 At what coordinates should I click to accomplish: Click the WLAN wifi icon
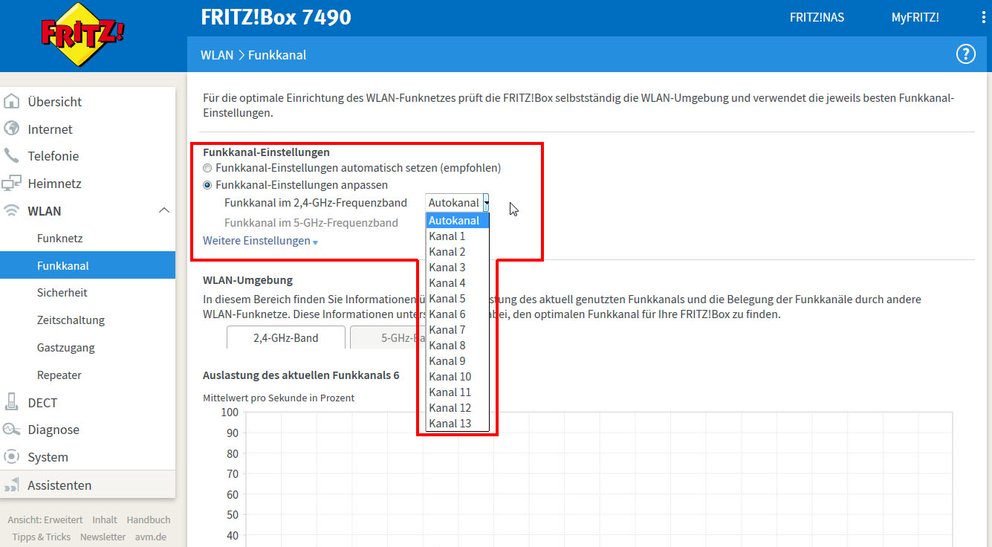tap(11, 211)
